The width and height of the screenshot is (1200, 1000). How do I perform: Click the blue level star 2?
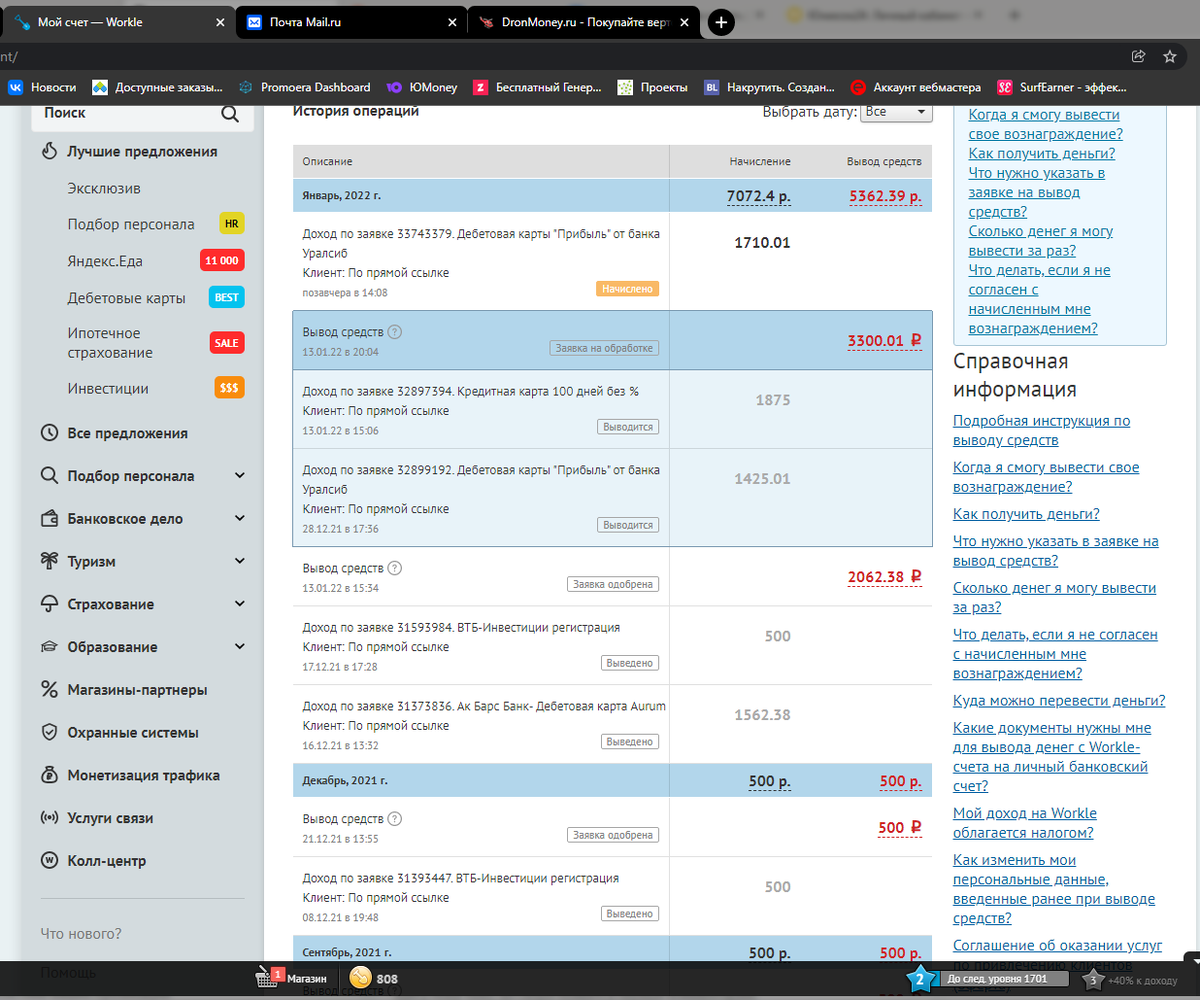[919, 979]
